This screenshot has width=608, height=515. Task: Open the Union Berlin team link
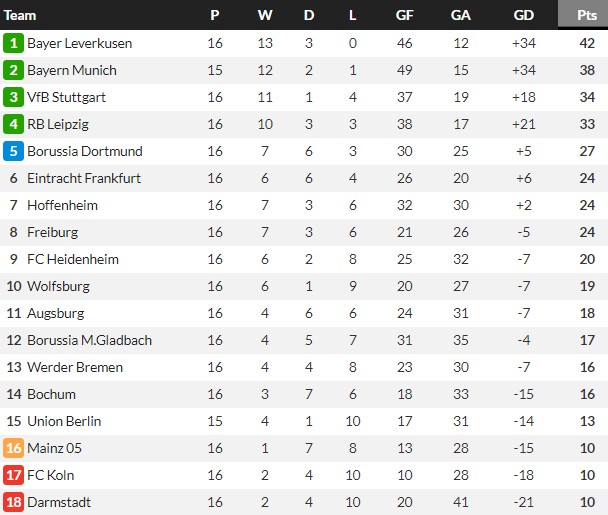[65, 421]
